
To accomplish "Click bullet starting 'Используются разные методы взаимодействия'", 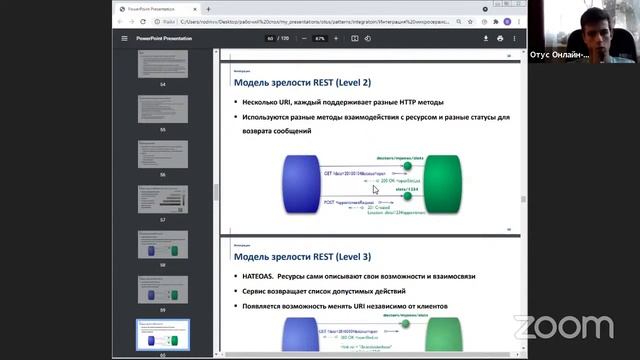I will (376, 124).
